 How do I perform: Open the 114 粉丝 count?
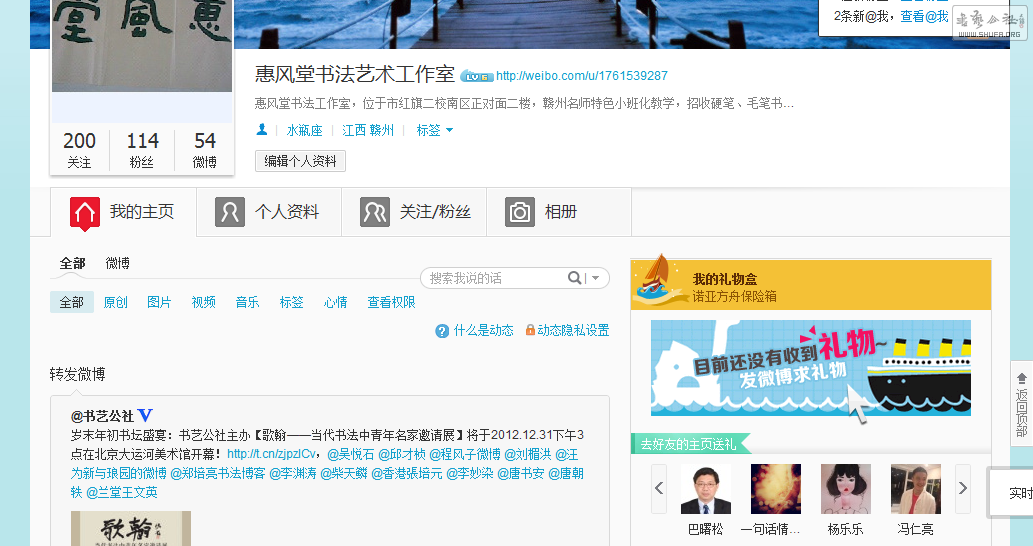[142, 150]
